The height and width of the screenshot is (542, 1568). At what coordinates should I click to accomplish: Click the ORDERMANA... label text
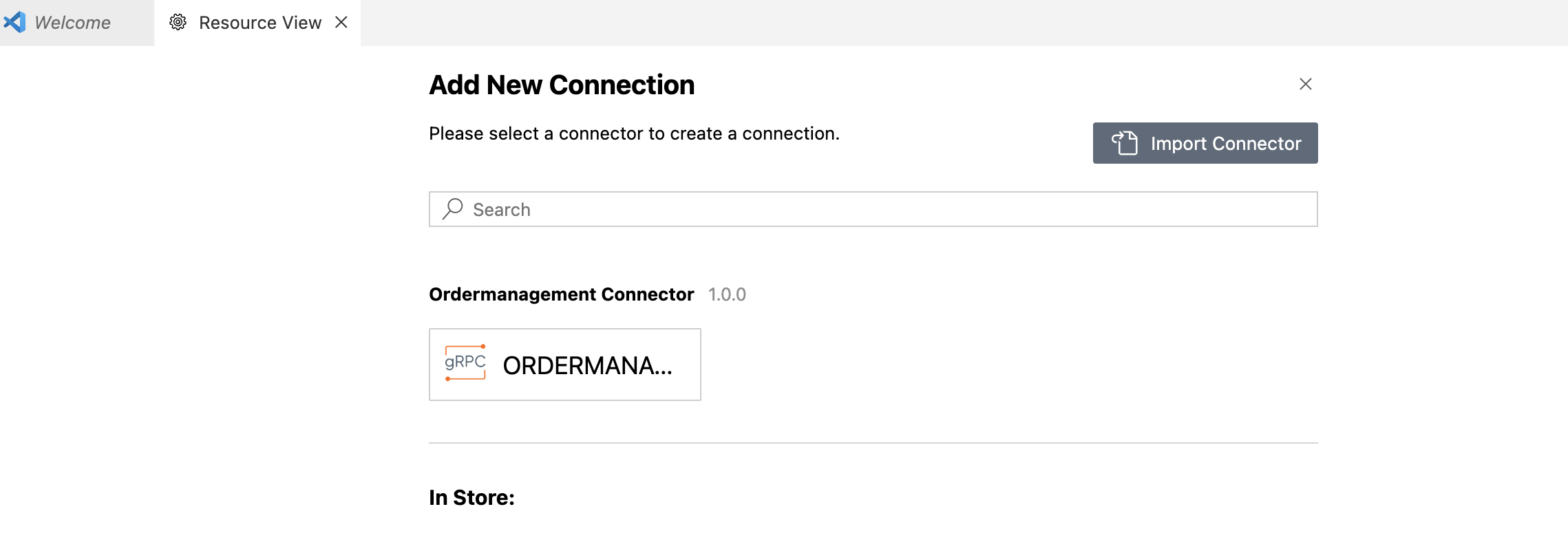point(588,365)
